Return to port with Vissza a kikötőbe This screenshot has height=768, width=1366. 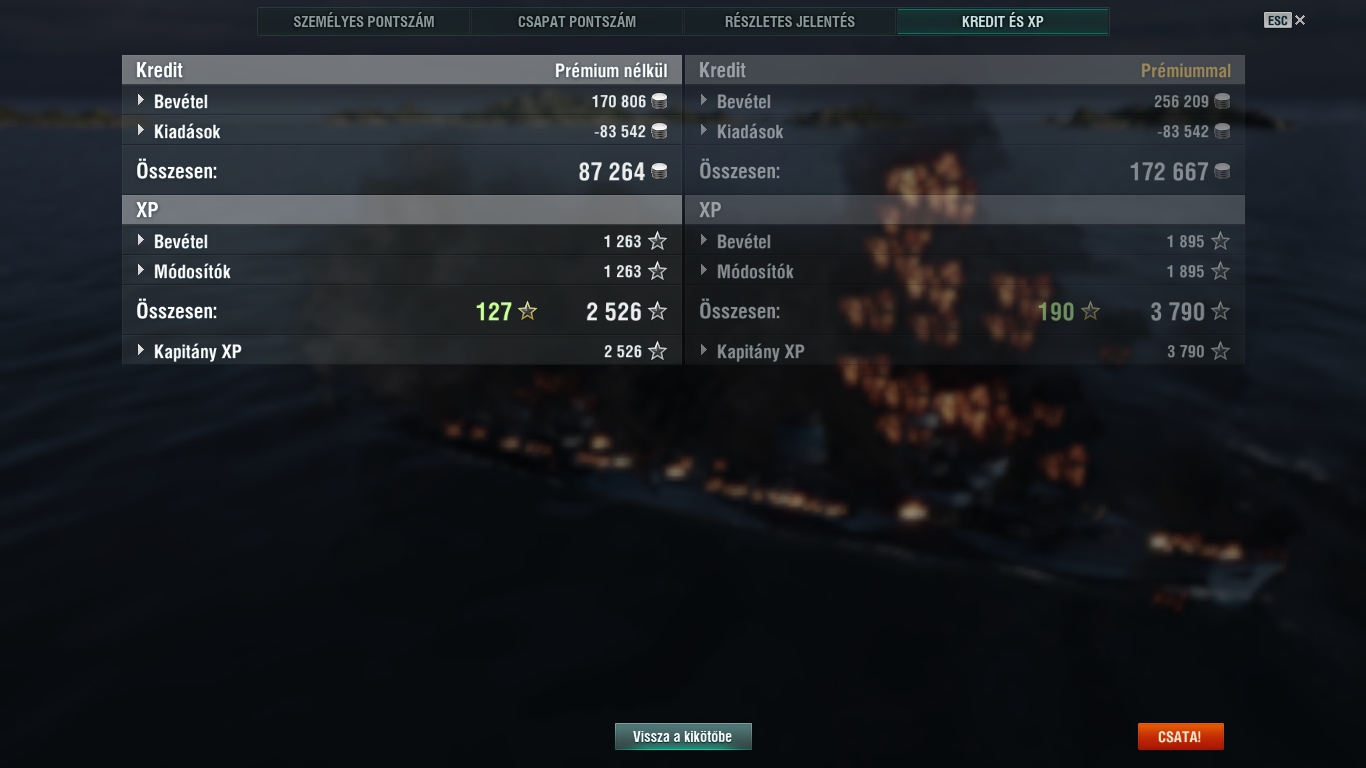(683, 737)
